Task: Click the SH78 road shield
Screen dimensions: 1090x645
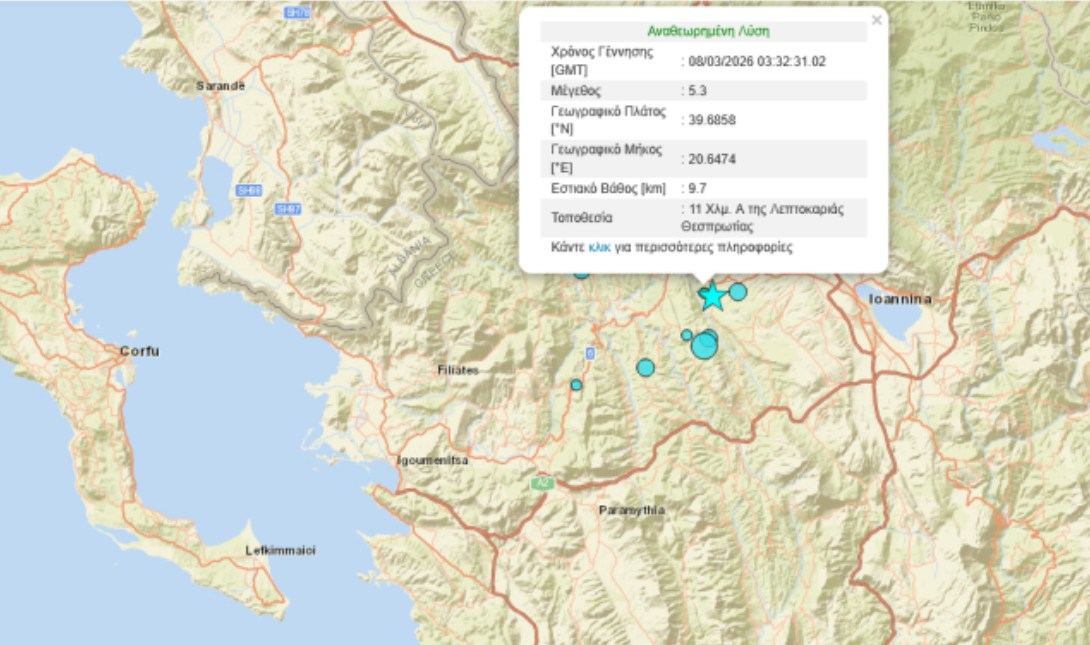Action: 297,13
